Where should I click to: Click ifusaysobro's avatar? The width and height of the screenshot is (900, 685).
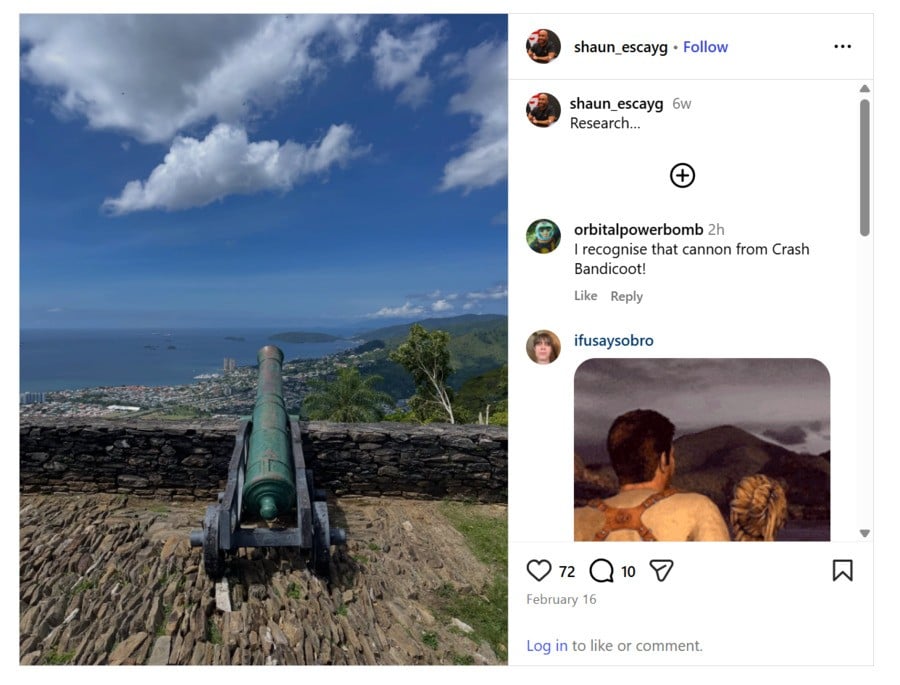click(543, 347)
